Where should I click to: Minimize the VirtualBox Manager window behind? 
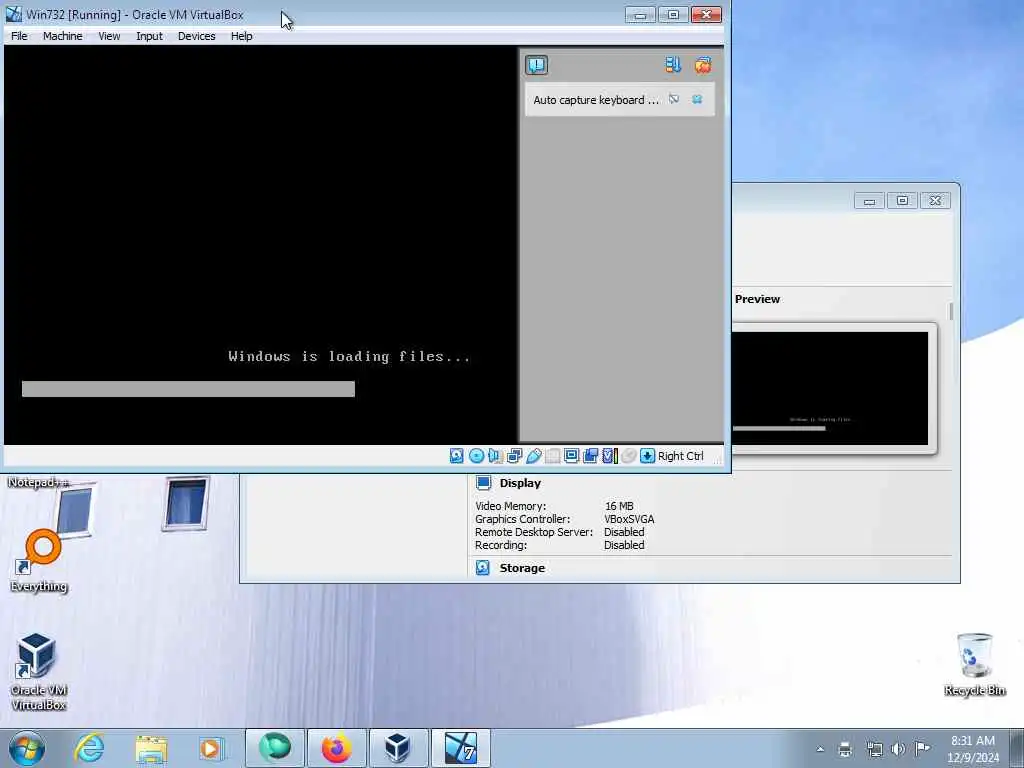(x=869, y=200)
